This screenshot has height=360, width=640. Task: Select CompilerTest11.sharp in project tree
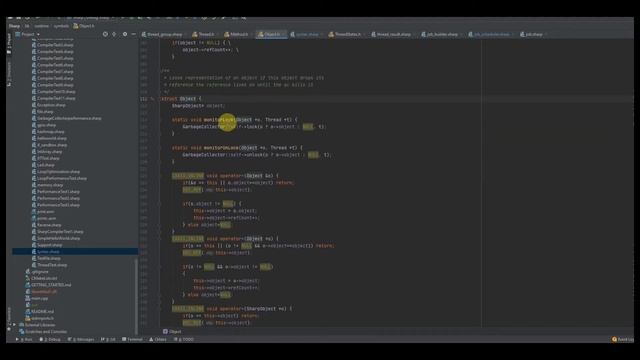coord(56,98)
